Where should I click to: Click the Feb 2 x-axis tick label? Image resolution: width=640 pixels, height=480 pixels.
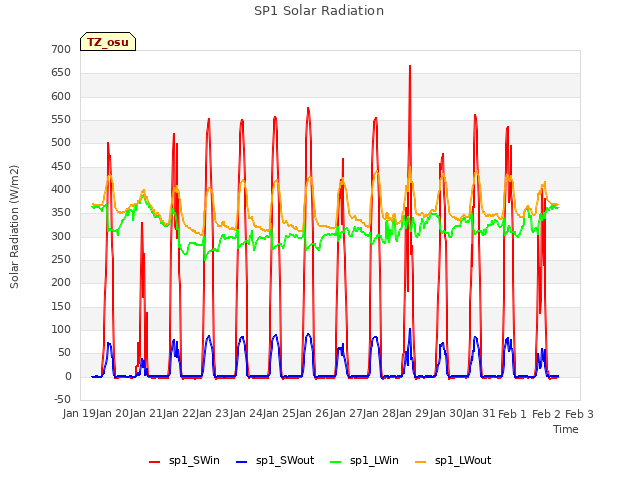(x=546, y=414)
